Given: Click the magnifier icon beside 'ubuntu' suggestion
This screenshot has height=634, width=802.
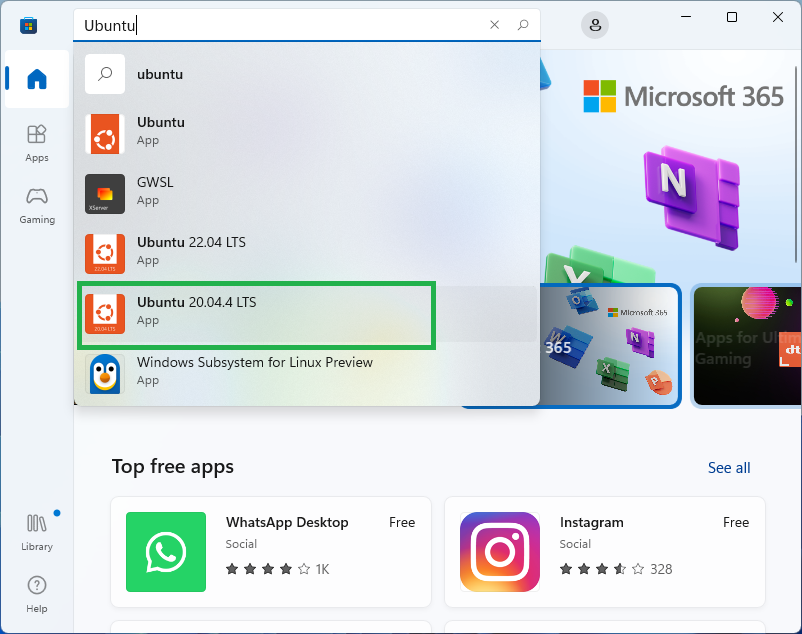Looking at the screenshot, I should click(105, 74).
